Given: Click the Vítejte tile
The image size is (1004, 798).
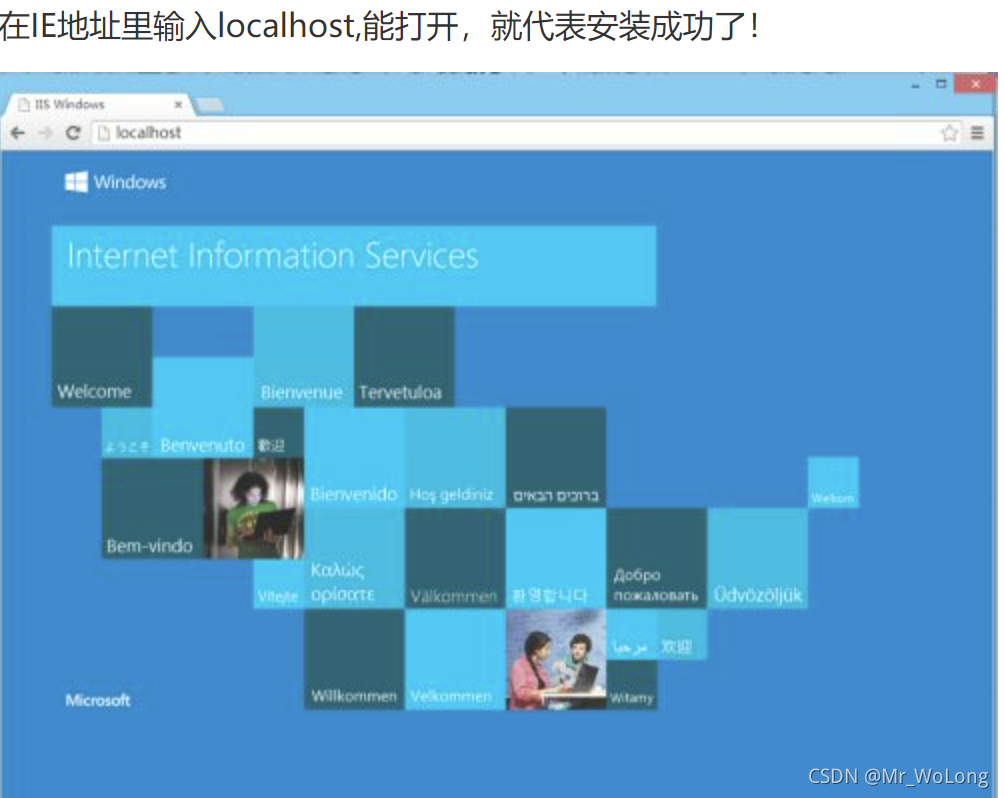Looking at the screenshot, I should coord(279,584).
